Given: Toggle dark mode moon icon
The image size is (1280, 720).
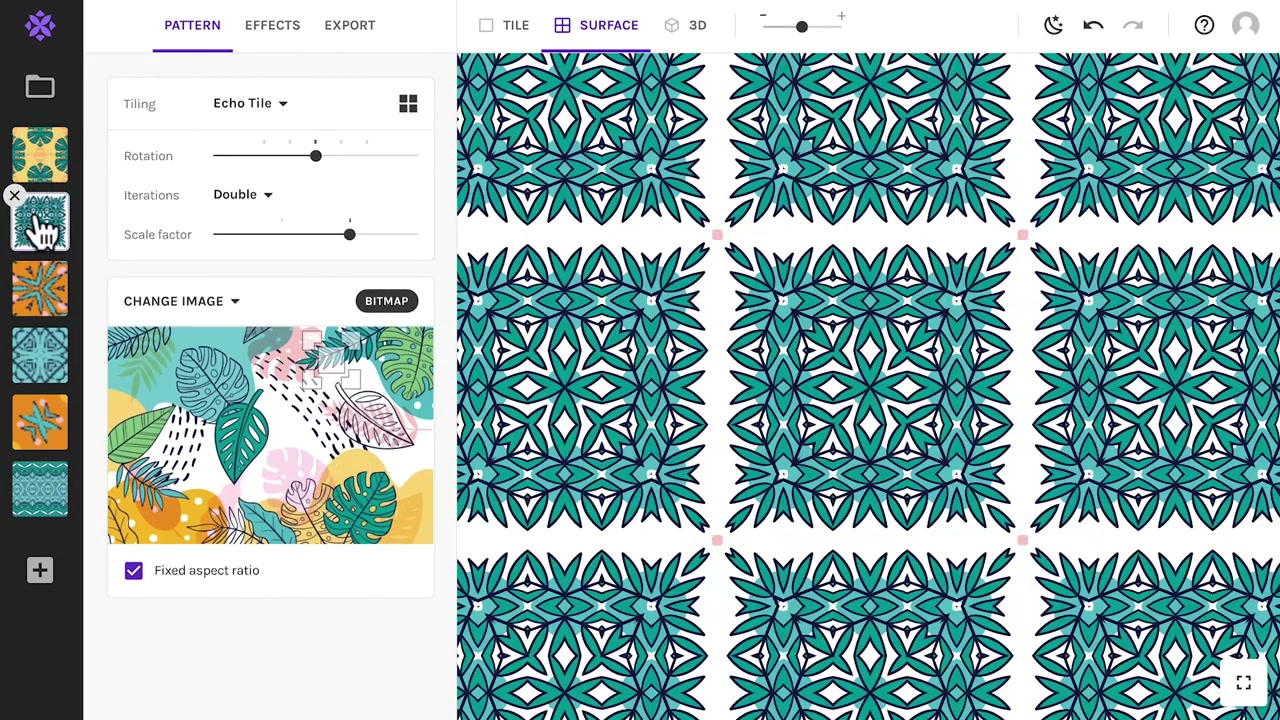Looking at the screenshot, I should (x=1053, y=25).
